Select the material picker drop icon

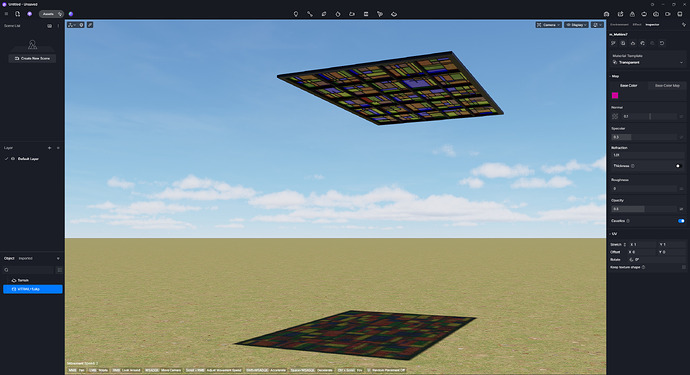[338, 14]
